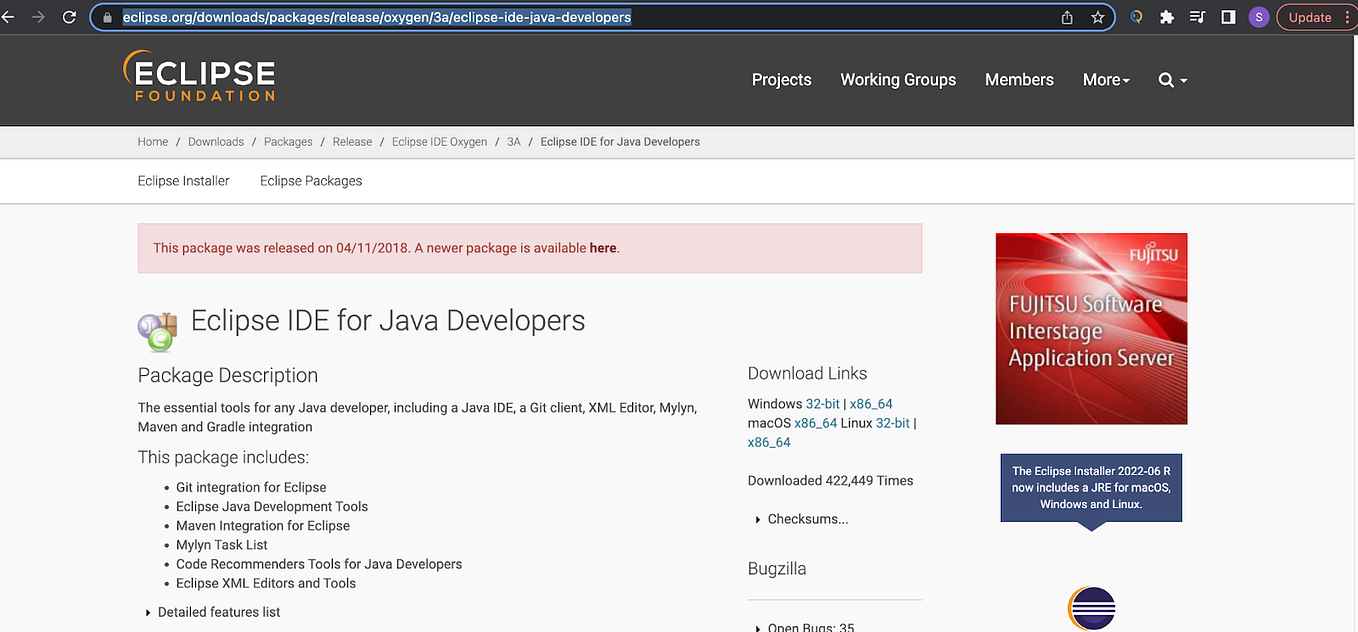Reload the current page
Image resolution: width=1358 pixels, height=632 pixels.
(68, 16)
